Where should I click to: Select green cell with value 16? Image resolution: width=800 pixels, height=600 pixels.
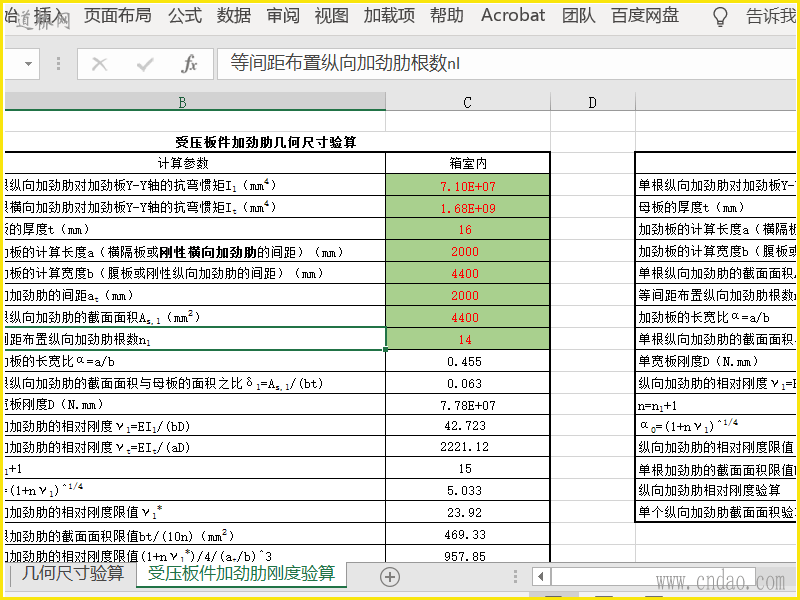click(468, 230)
